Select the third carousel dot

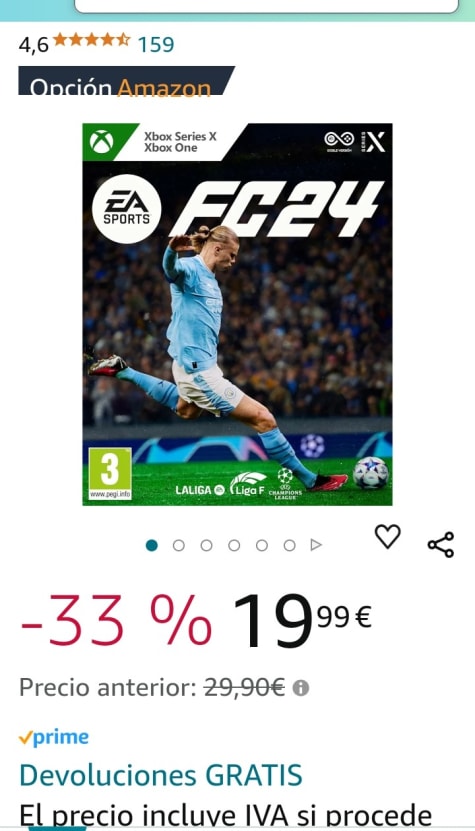tap(207, 545)
